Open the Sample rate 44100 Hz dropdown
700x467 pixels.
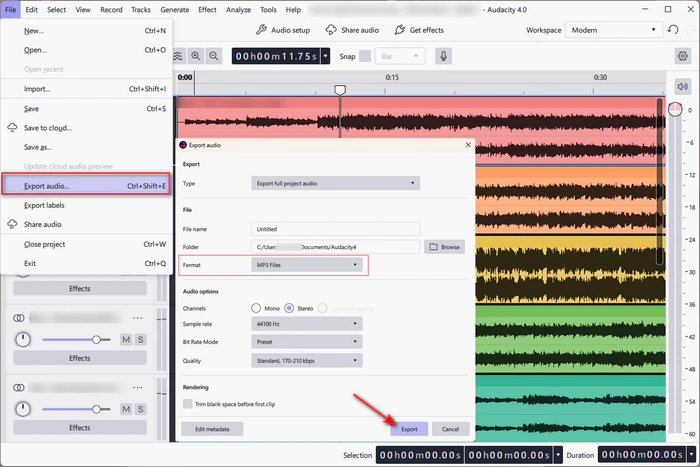tap(307, 324)
